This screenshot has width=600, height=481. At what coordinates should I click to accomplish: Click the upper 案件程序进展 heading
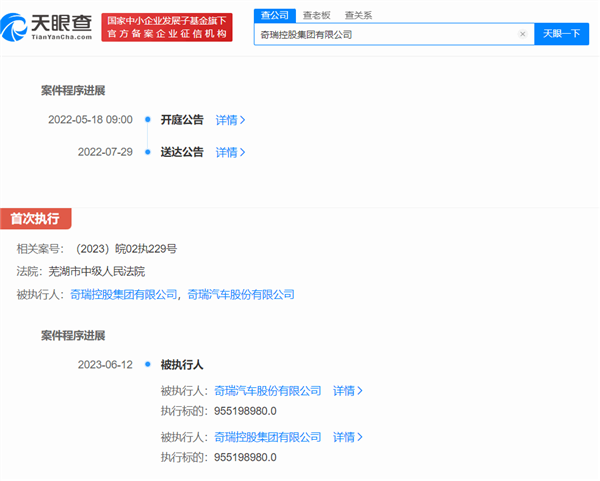[73, 90]
